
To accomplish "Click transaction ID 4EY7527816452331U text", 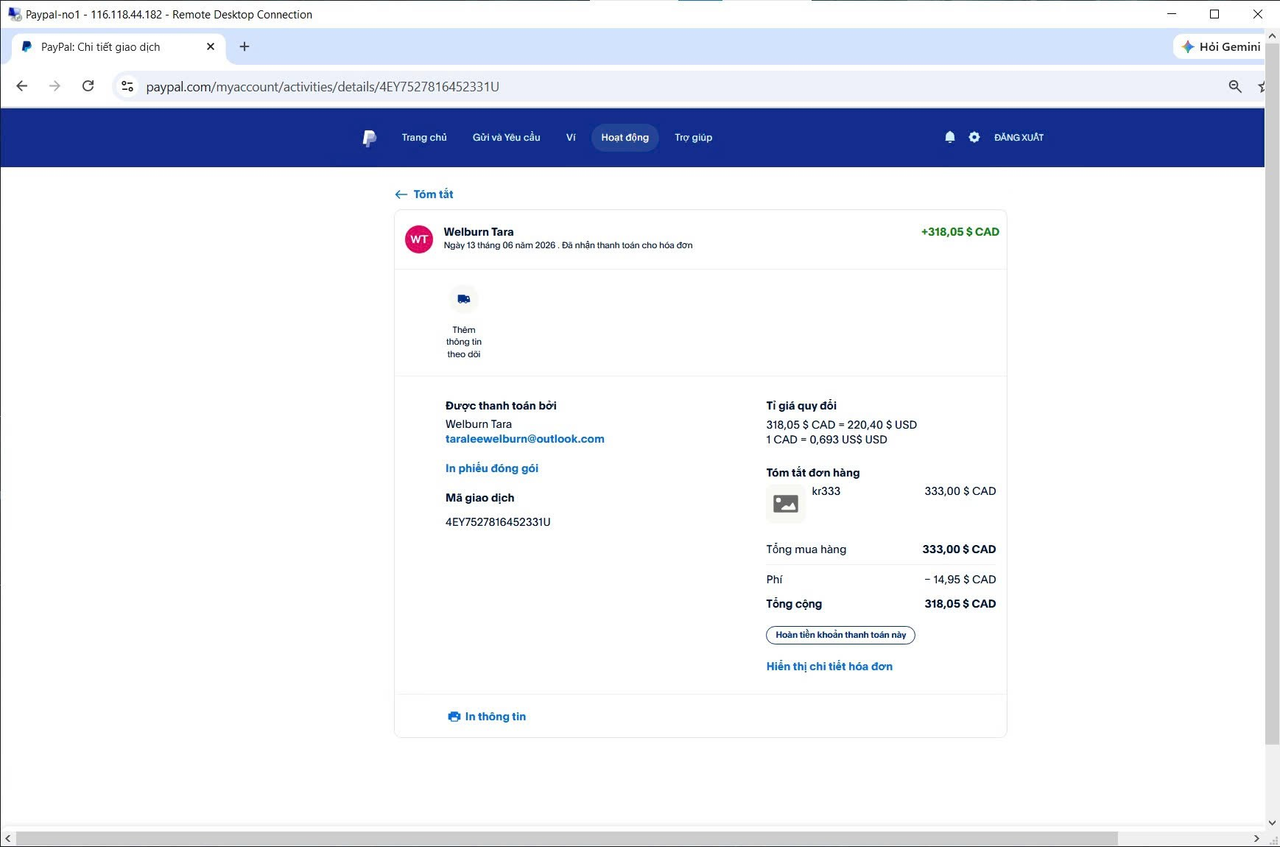I will 498,522.
